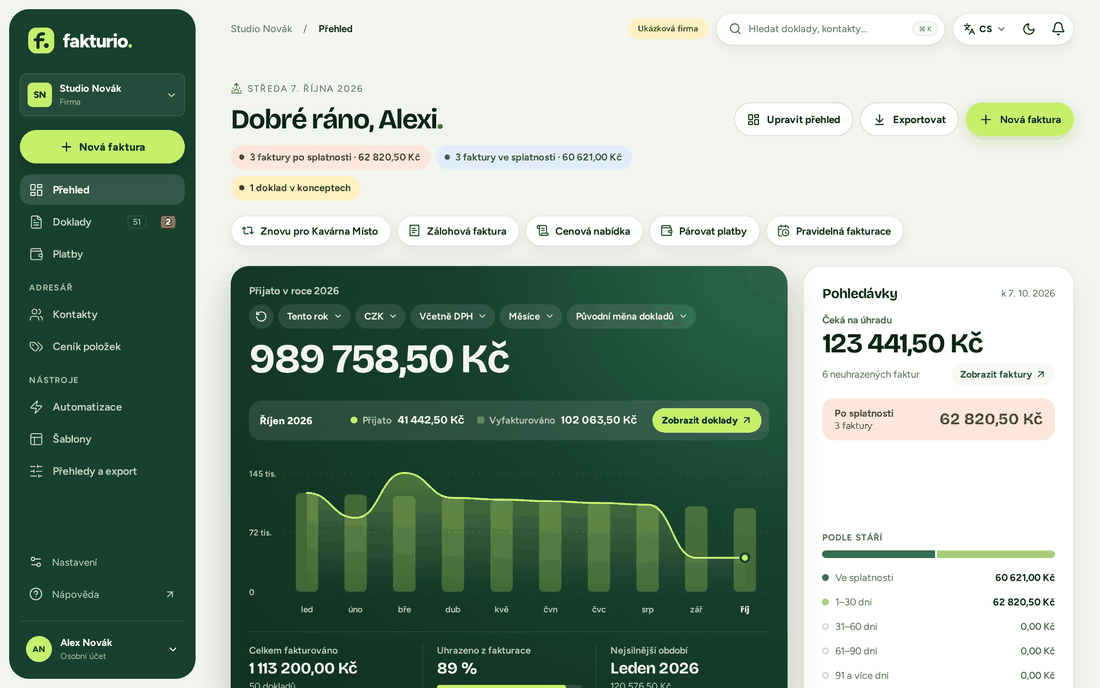
Task: Click the translate language icon
Action: [x=969, y=29]
